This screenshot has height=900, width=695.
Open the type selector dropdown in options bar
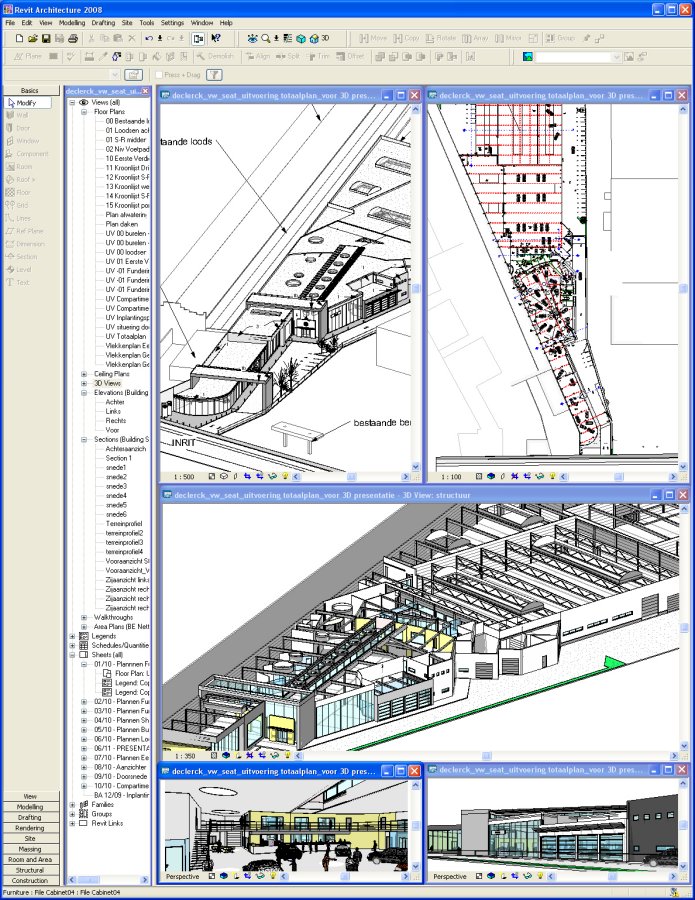pyautogui.click(x=114, y=75)
